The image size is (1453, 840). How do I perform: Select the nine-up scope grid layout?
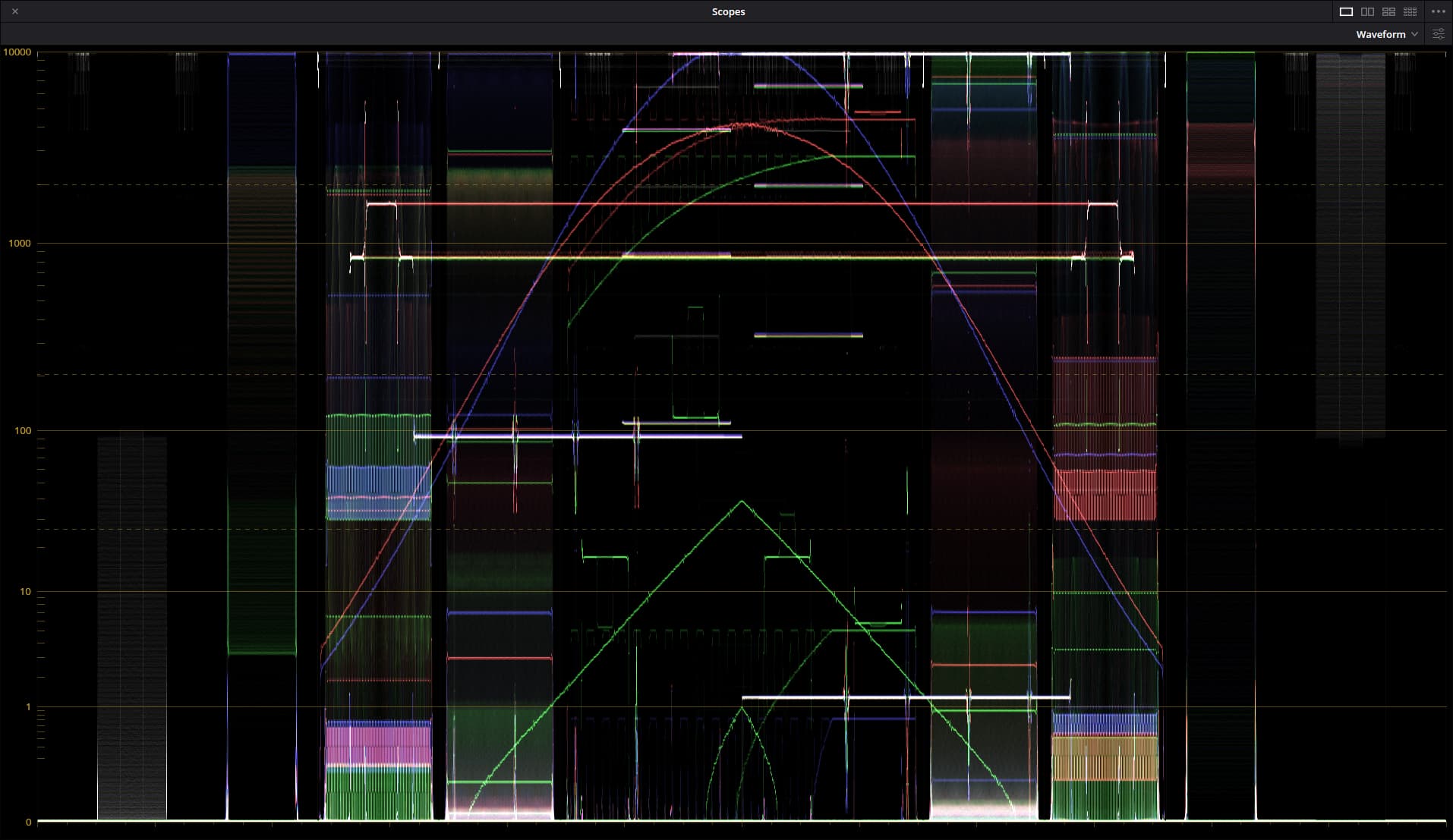[x=1410, y=11]
